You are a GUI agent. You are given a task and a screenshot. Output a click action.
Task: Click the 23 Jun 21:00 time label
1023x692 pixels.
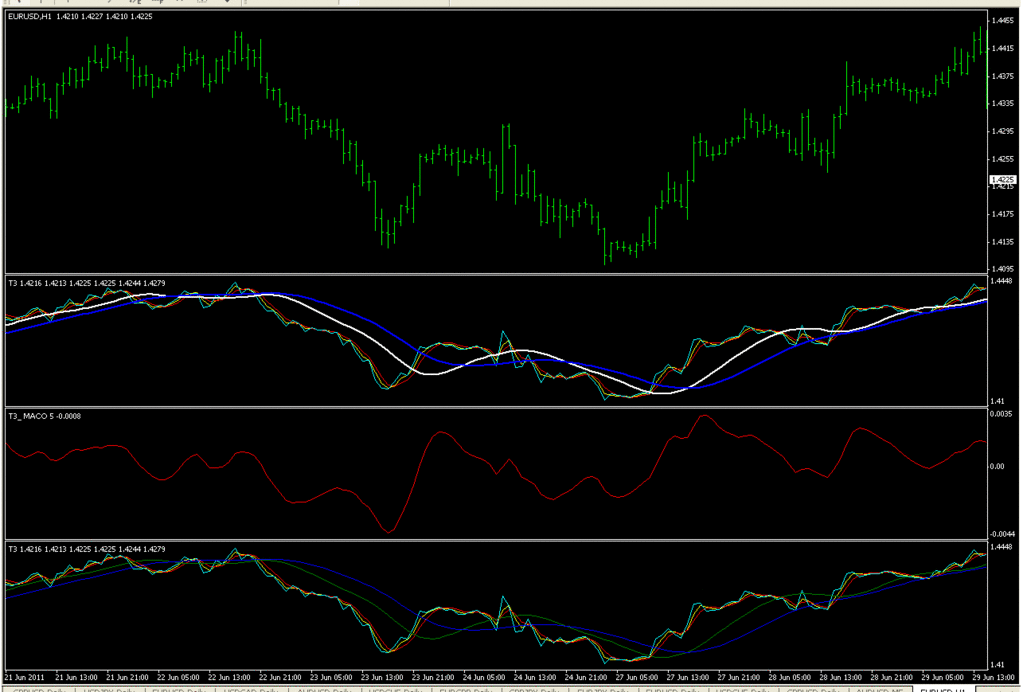[x=433, y=678]
